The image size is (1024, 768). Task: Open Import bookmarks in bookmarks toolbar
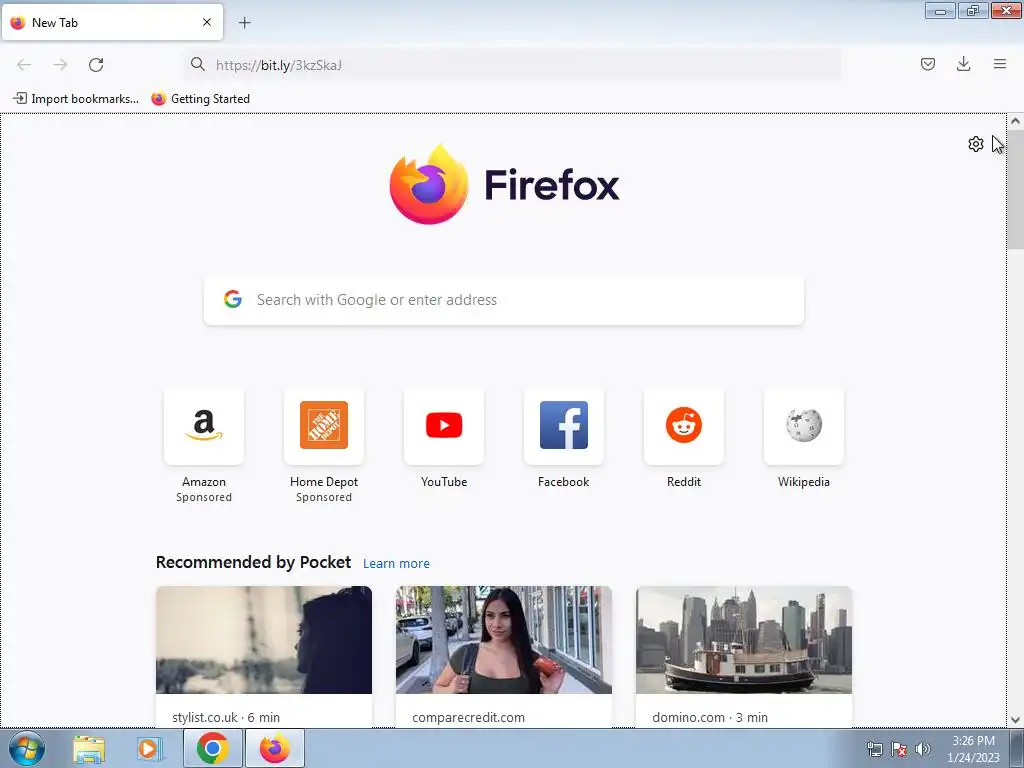76,99
